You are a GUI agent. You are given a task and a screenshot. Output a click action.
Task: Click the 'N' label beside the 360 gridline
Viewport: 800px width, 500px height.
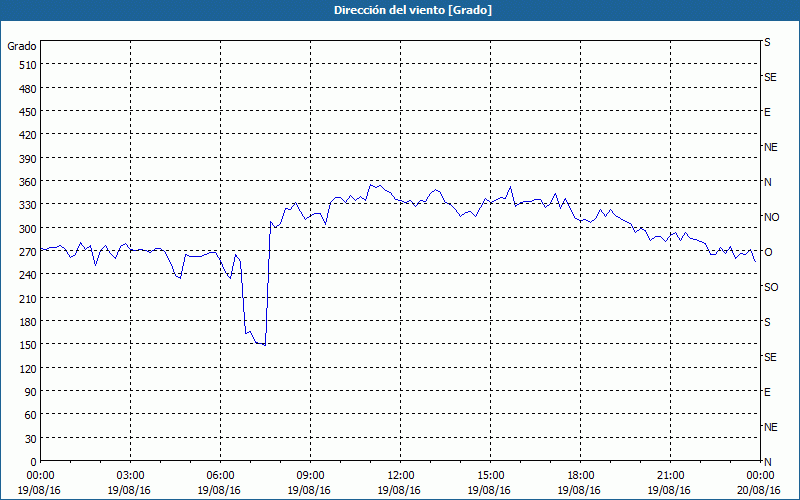[x=767, y=182]
